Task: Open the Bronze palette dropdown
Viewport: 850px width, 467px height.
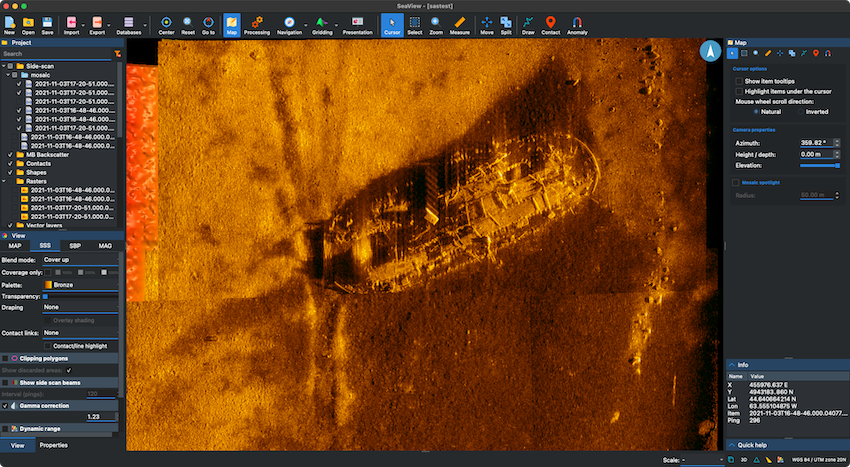Action: pos(80,285)
